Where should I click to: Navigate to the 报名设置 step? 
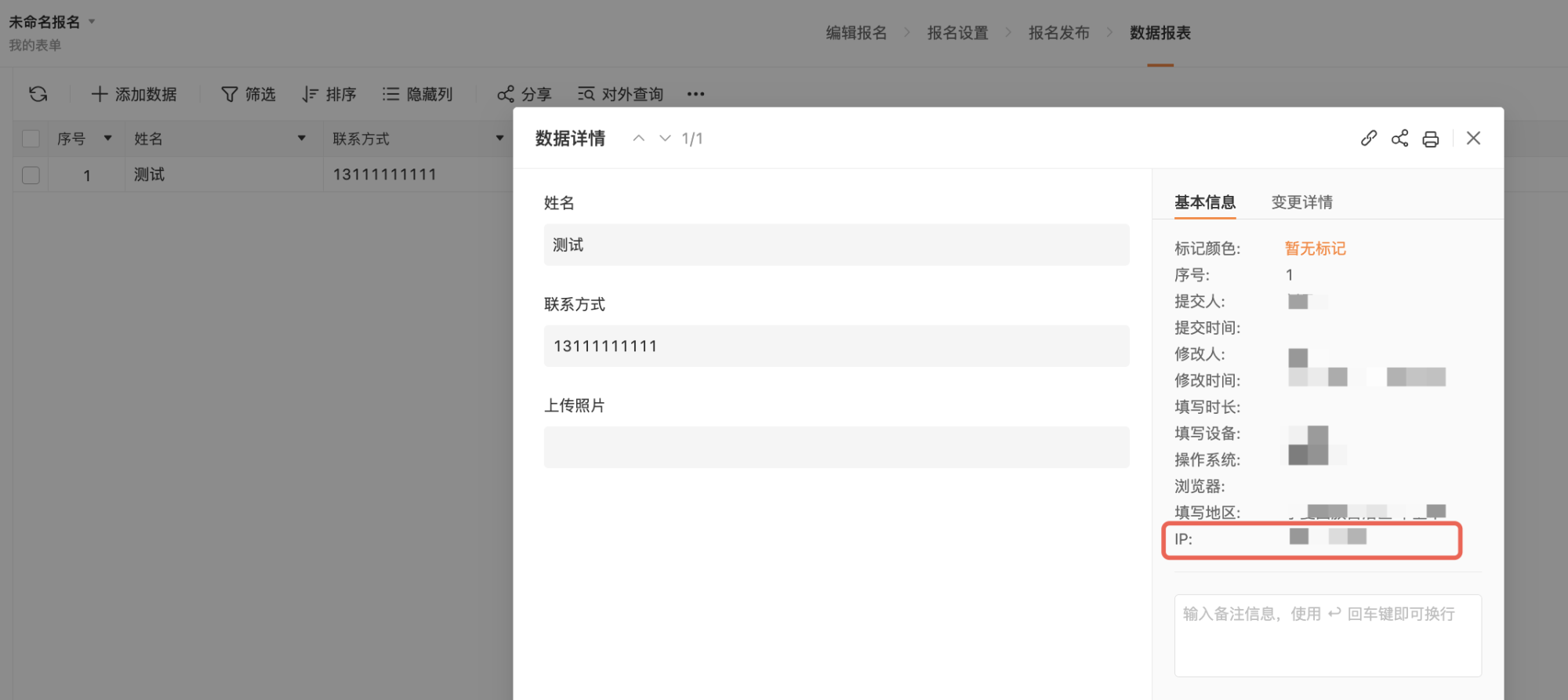coord(957,33)
